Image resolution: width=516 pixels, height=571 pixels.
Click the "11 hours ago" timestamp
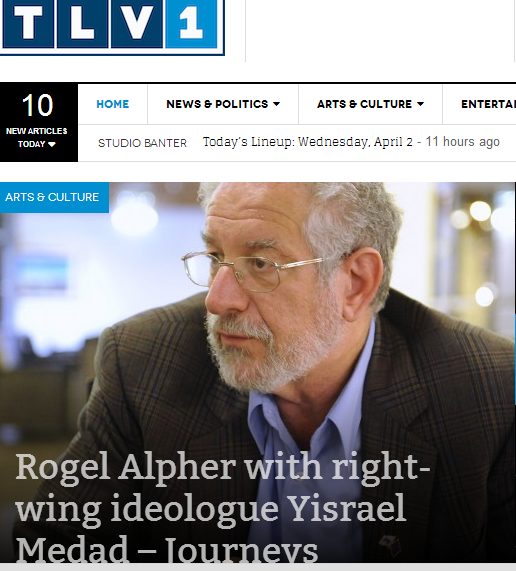[462, 142]
